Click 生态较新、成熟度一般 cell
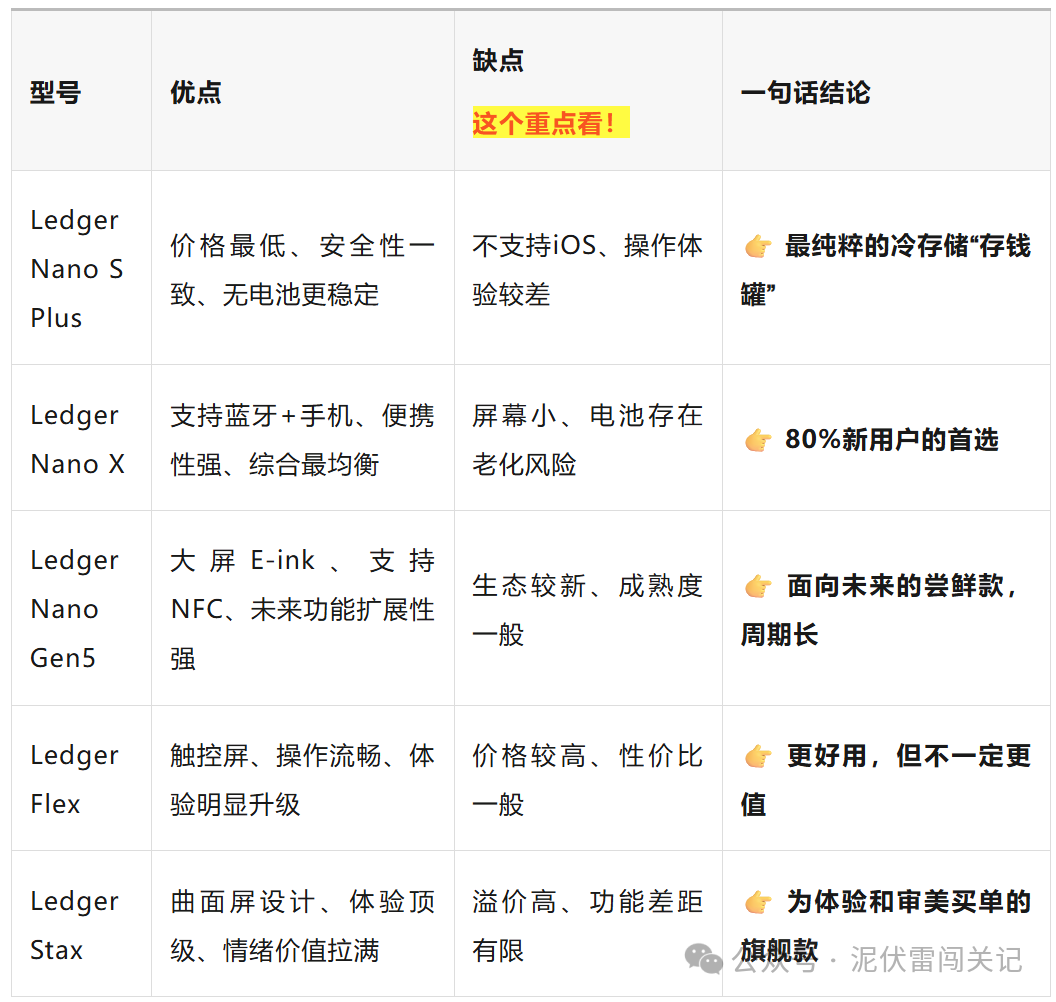 [x=587, y=609]
